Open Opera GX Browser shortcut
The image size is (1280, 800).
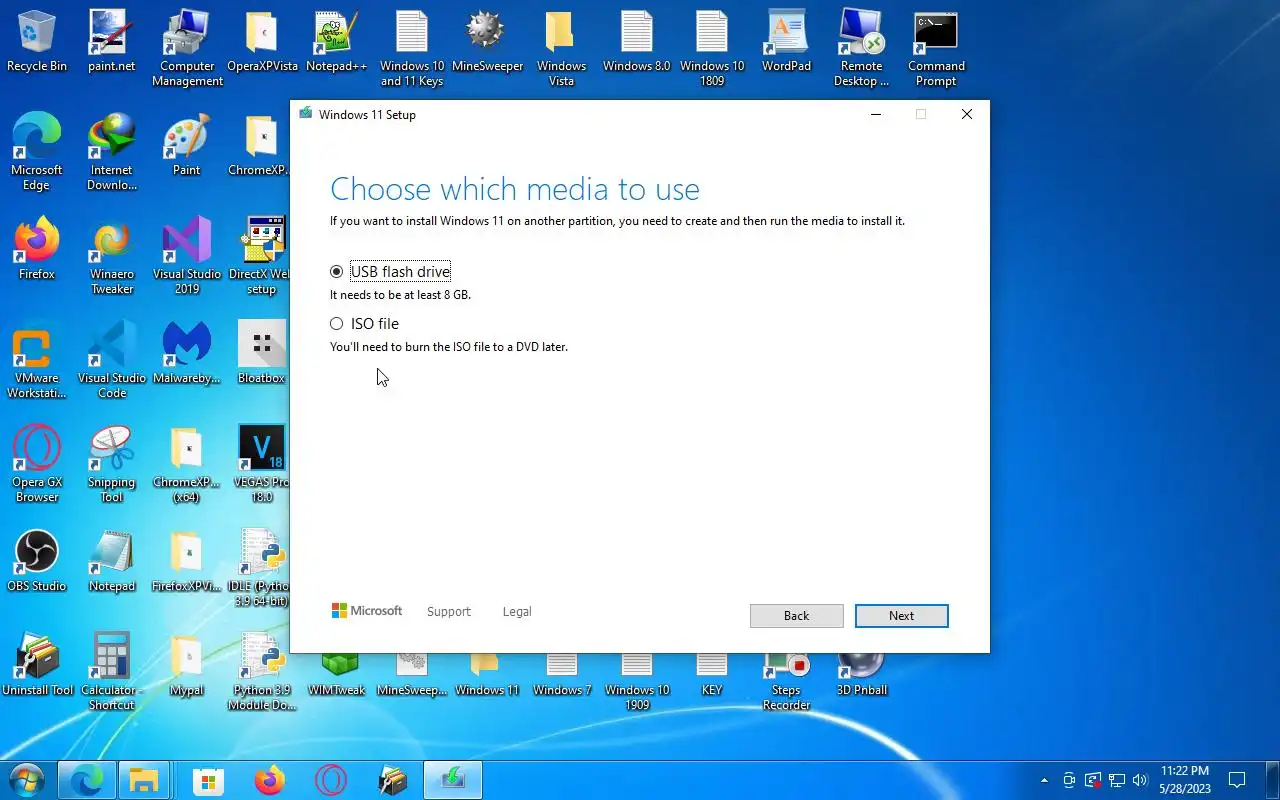point(37,465)
